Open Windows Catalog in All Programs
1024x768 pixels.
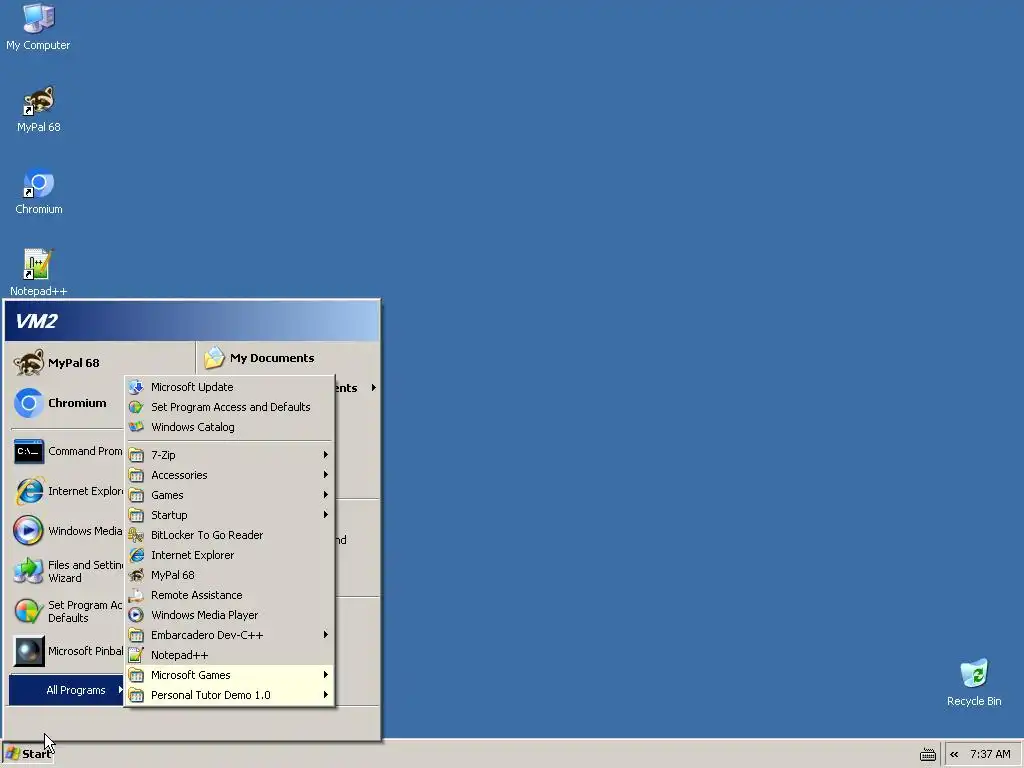point(229,427)
